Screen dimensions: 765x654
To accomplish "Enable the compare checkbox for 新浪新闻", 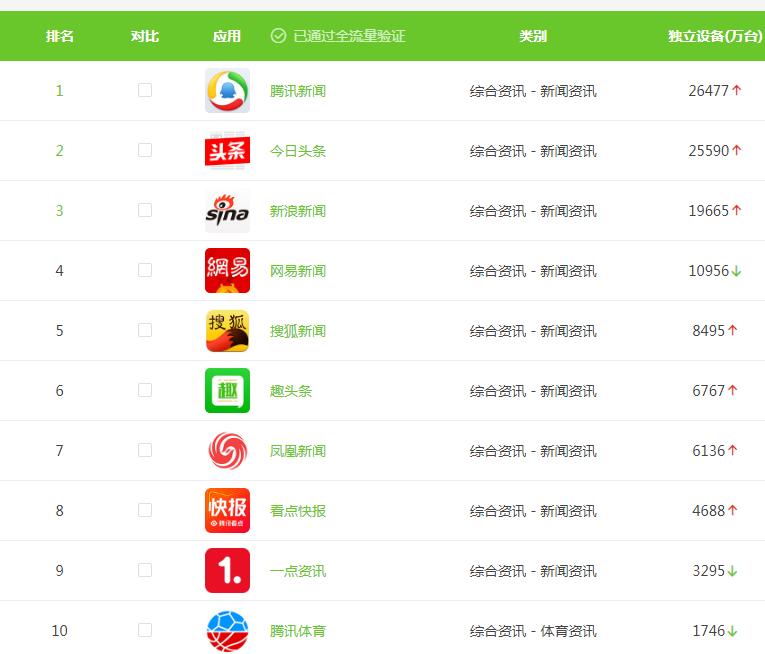I will pos(145,210).
